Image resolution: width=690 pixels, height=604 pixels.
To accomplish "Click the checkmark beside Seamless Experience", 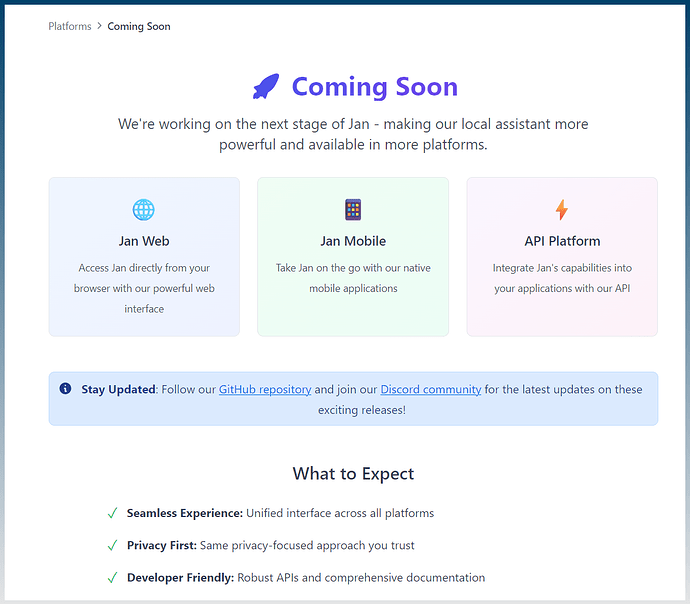I will click(x=113, y=513).
